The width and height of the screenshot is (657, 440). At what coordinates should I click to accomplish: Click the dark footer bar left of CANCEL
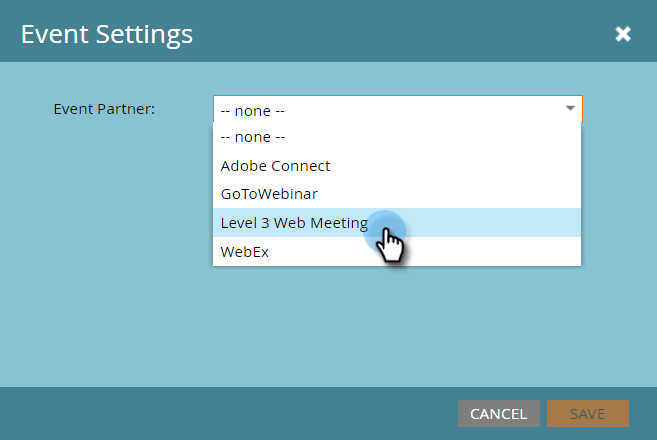(228, 414)
